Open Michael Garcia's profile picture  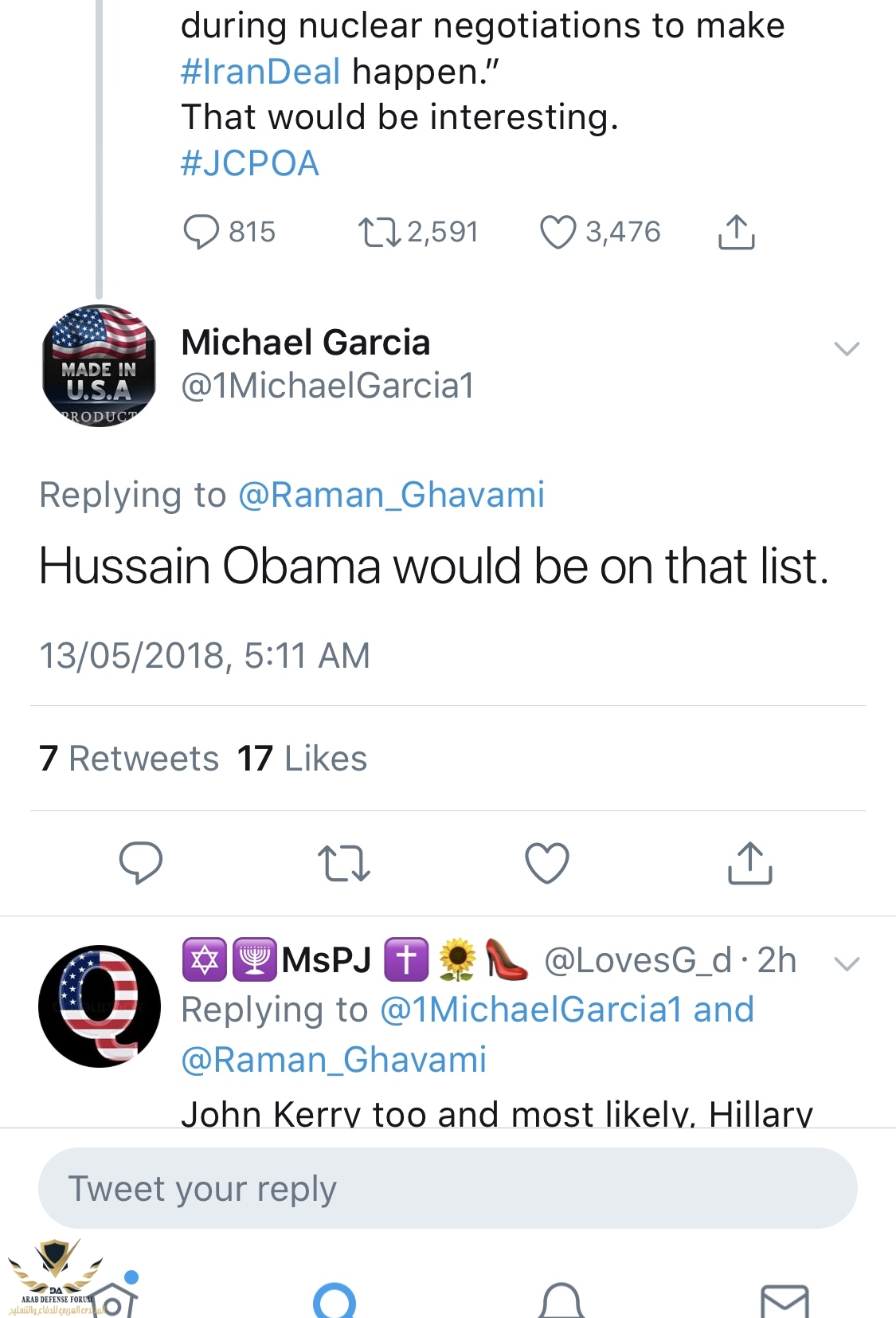point(99,367)
